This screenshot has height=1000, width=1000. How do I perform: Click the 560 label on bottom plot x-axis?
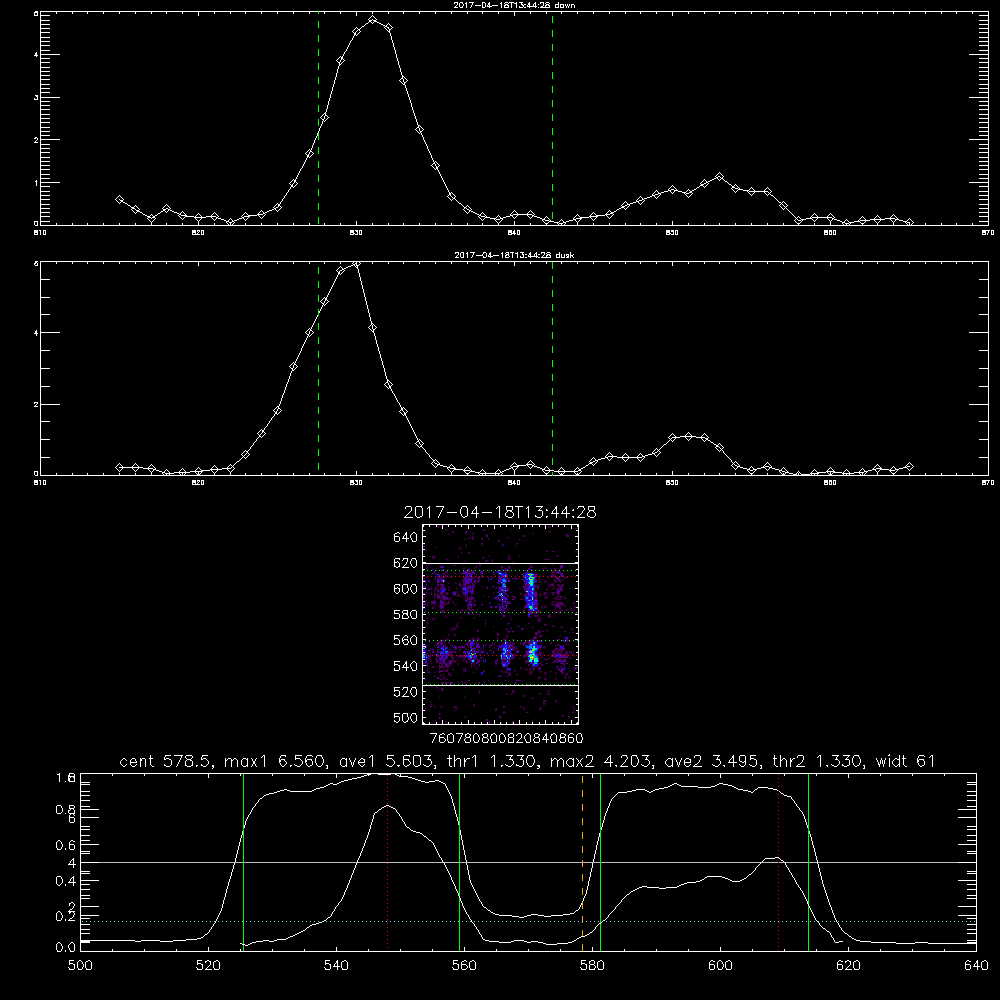tap(464, 966)
